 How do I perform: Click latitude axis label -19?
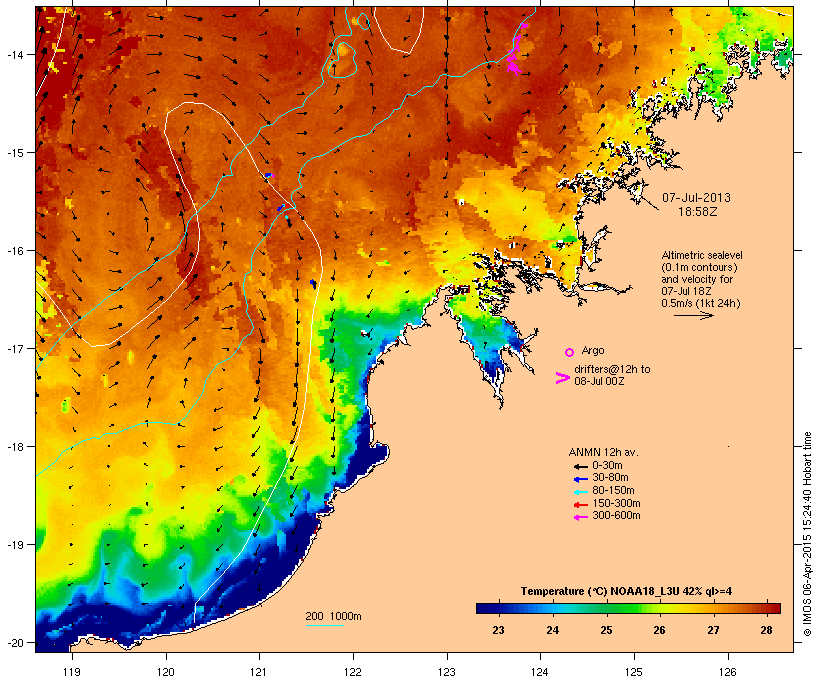[14, 545]
